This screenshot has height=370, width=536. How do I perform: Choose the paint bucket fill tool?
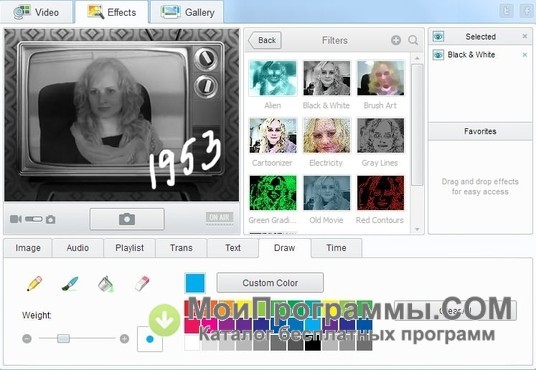pyautogui.click(x=106, y=284)
